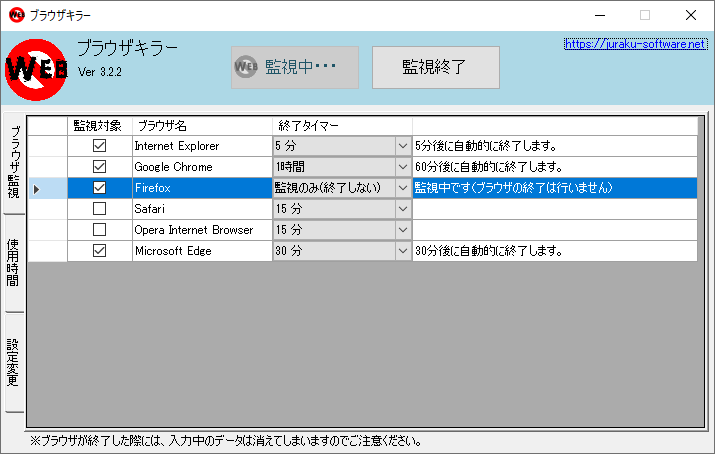
Task: Click the row selector arrow for Firefox
Action: click(36, 188)
